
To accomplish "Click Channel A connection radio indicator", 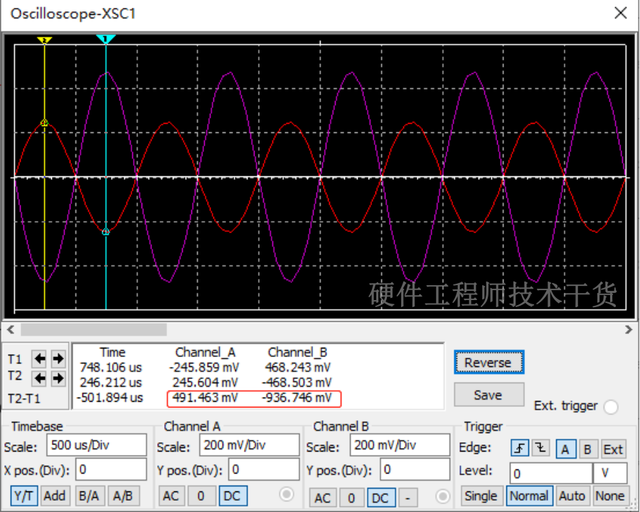I will (x=287, y=494).
